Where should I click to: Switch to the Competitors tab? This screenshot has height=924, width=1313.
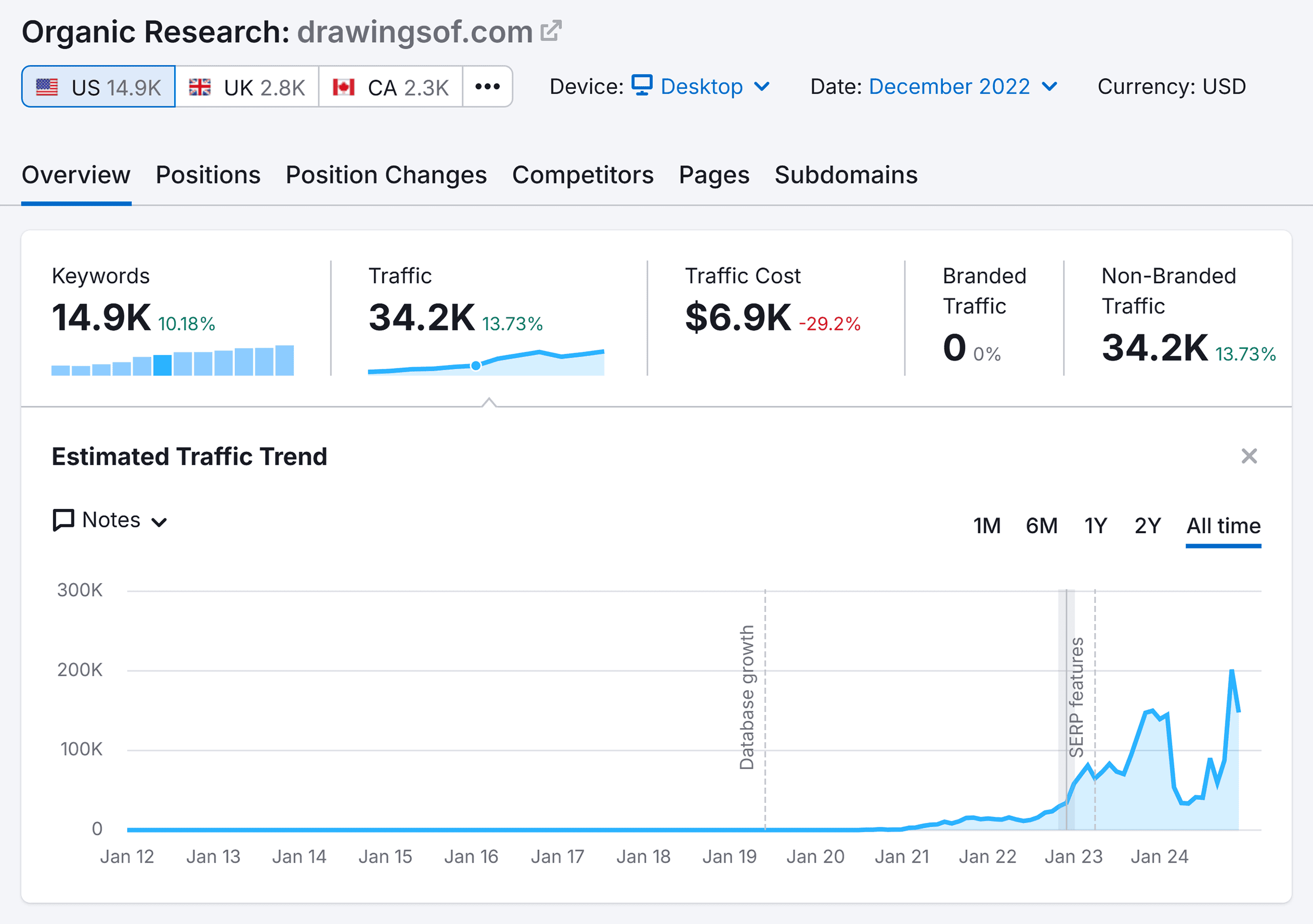(583, 175)
